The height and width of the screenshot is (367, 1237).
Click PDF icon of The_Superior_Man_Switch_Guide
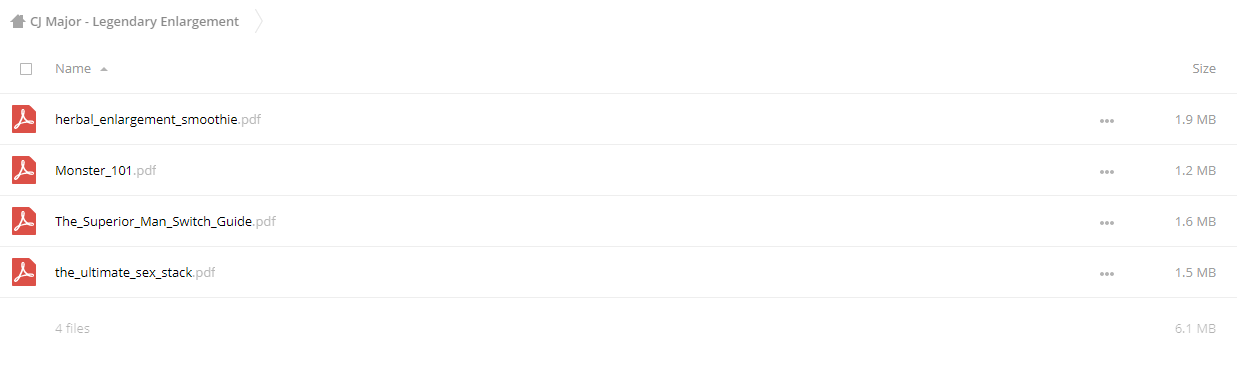[x=24, y=221]
